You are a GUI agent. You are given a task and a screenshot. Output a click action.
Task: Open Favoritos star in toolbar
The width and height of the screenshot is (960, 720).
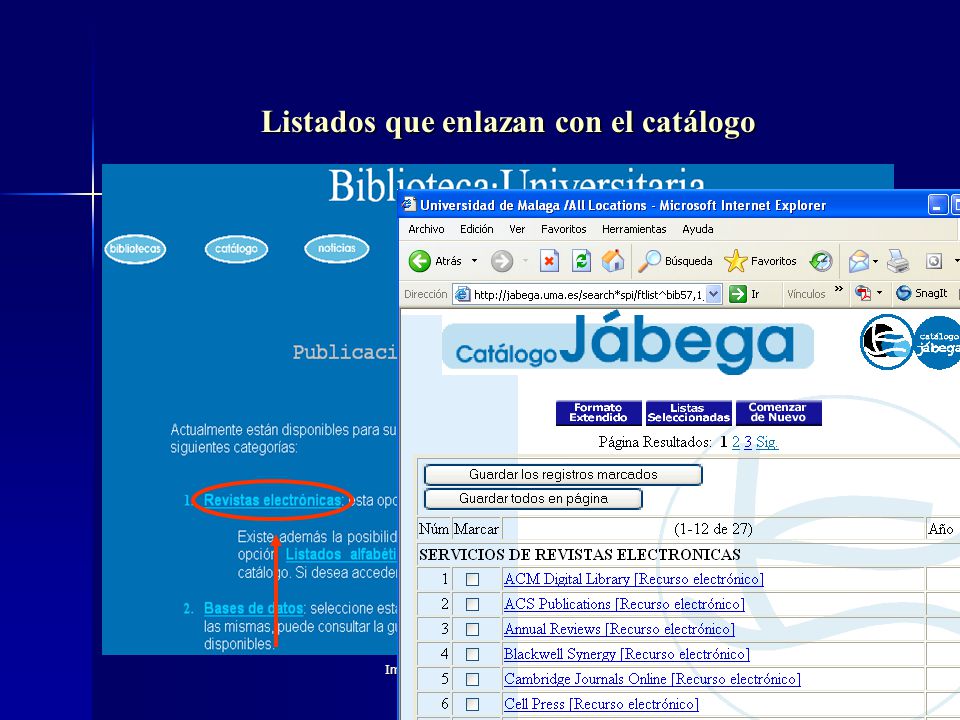pyautogui.click(x=760, y=261)
